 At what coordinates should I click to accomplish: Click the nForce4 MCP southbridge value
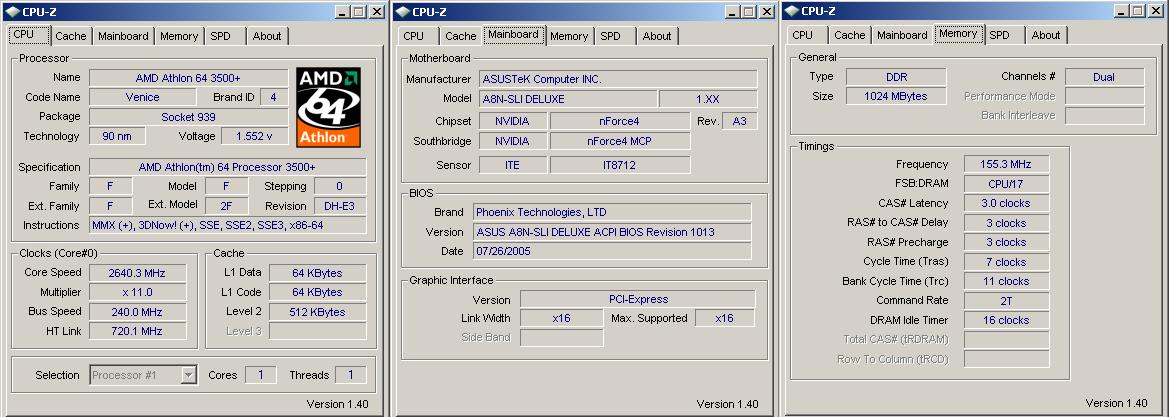pos(620,141)
